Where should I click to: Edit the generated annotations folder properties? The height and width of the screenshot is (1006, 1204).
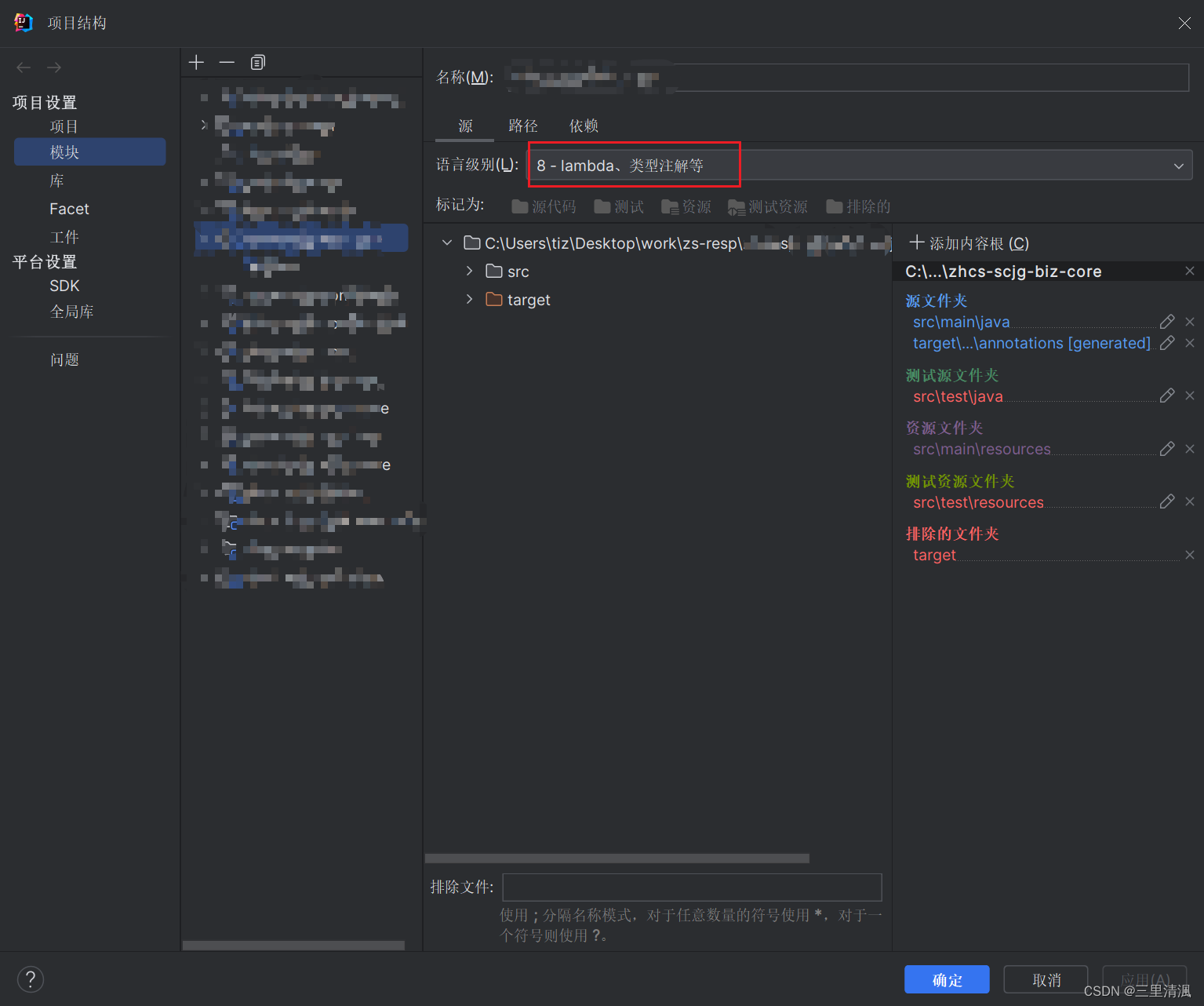coord(1167,343)
